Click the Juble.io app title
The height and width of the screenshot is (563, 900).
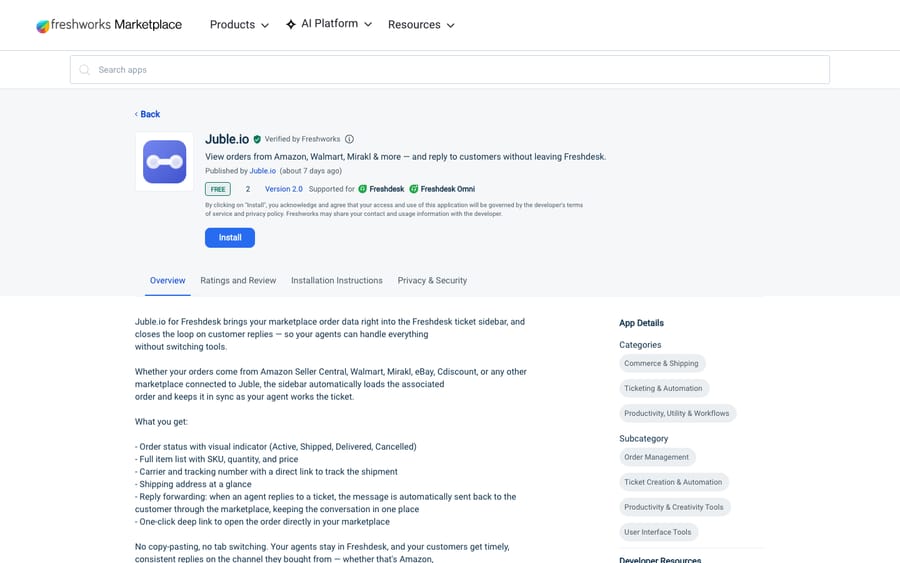(x=227, y=139)
